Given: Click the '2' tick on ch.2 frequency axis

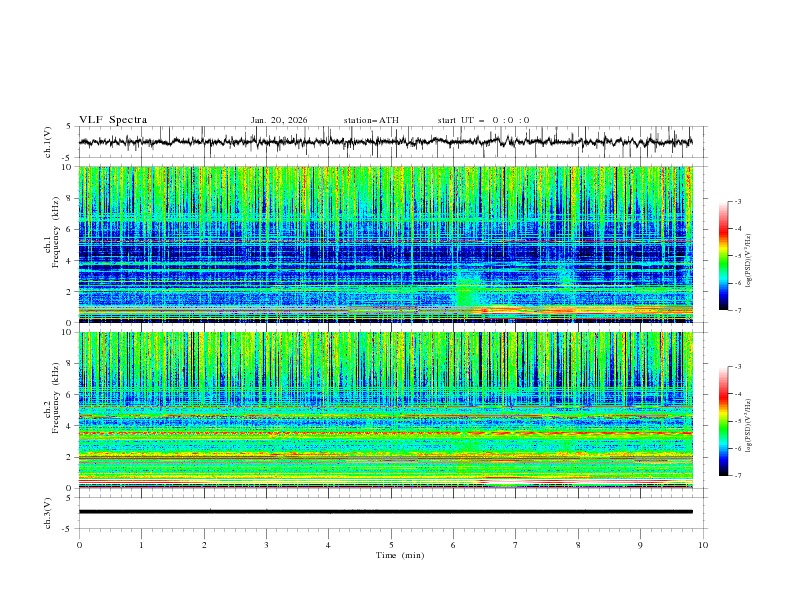Looking at the screenshot, I should (71, 457).
